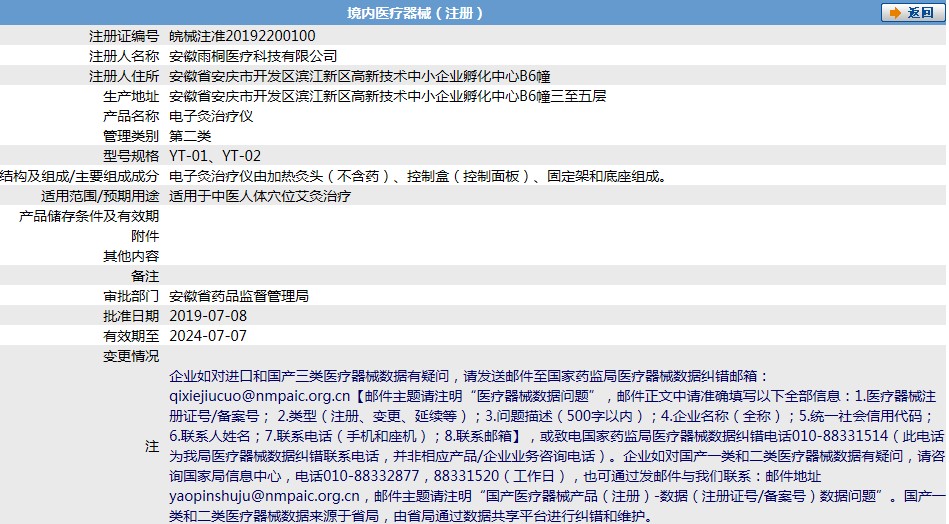The height and width of the screenshot is (524, 949).
Task: Click the 产品名称 label
Action: click(131, 116)
